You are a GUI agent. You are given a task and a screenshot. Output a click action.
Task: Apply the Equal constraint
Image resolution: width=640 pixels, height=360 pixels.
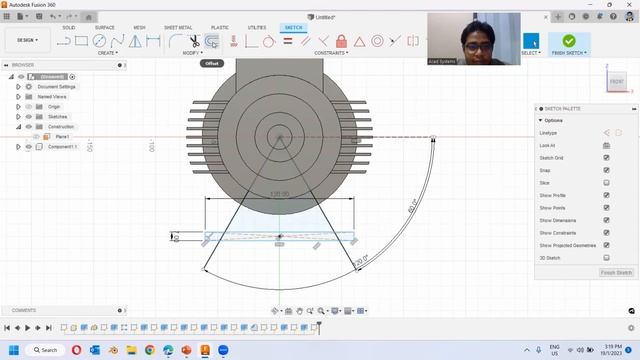coord(288,41)
